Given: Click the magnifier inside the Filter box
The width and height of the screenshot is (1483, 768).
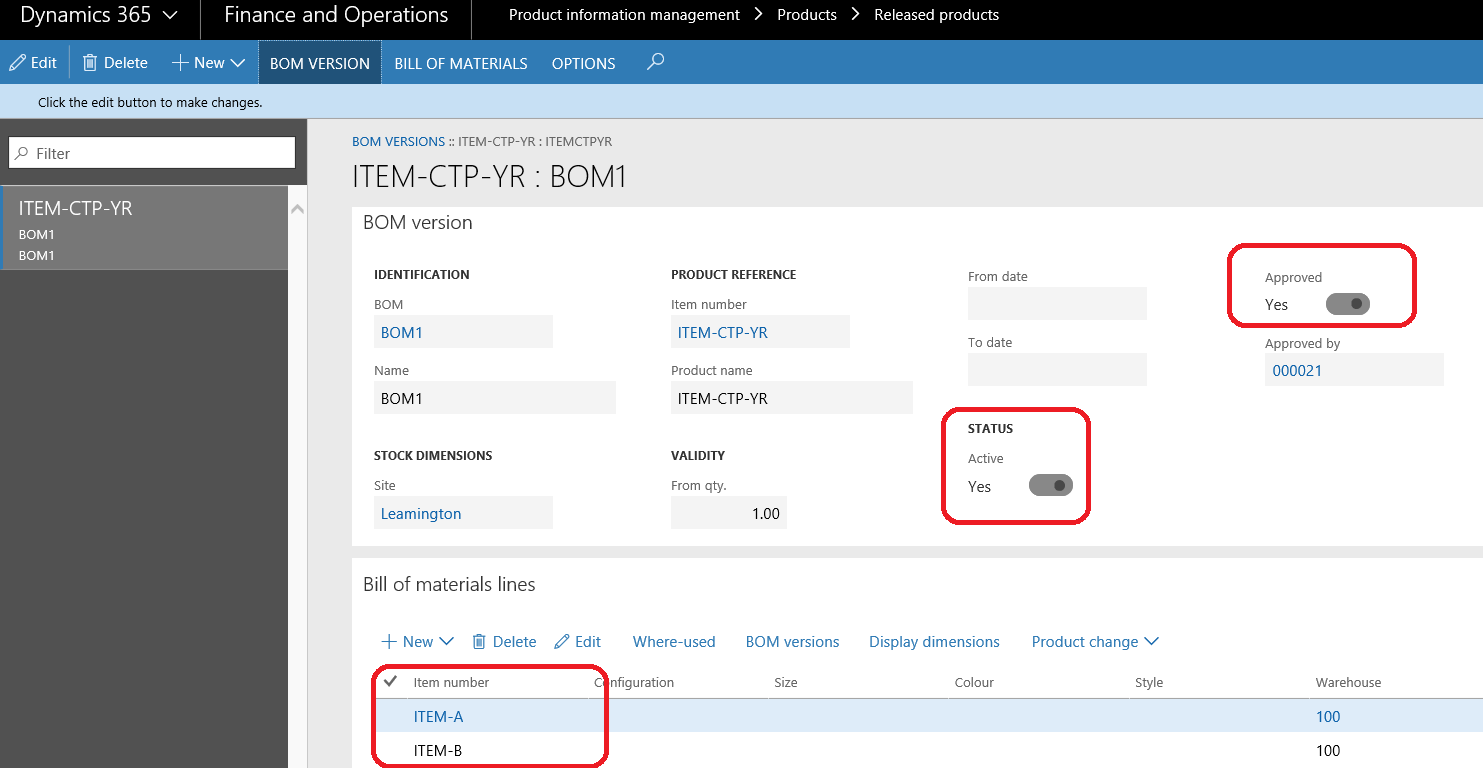Looking at the screenshot, I should coord(23,152).
